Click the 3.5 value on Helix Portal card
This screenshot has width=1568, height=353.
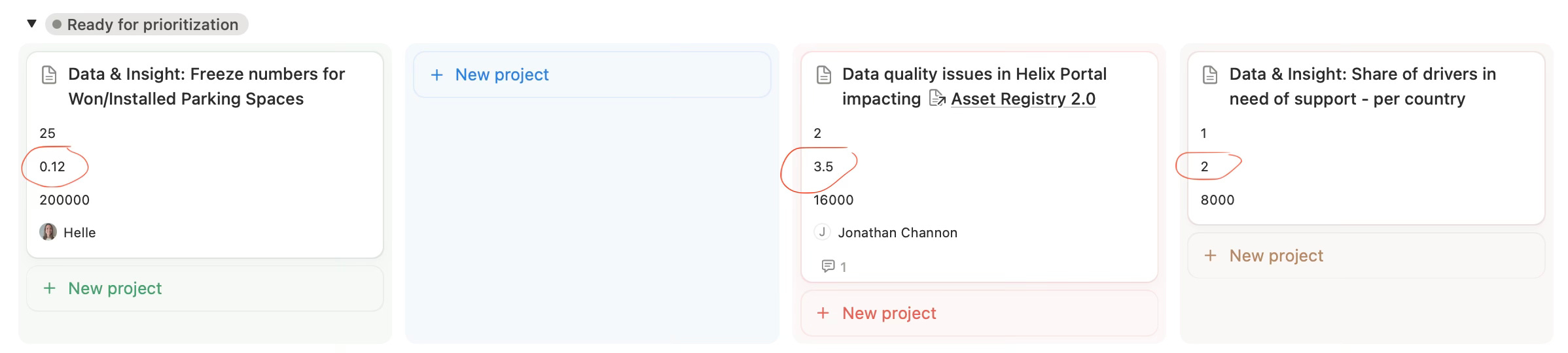823,167
